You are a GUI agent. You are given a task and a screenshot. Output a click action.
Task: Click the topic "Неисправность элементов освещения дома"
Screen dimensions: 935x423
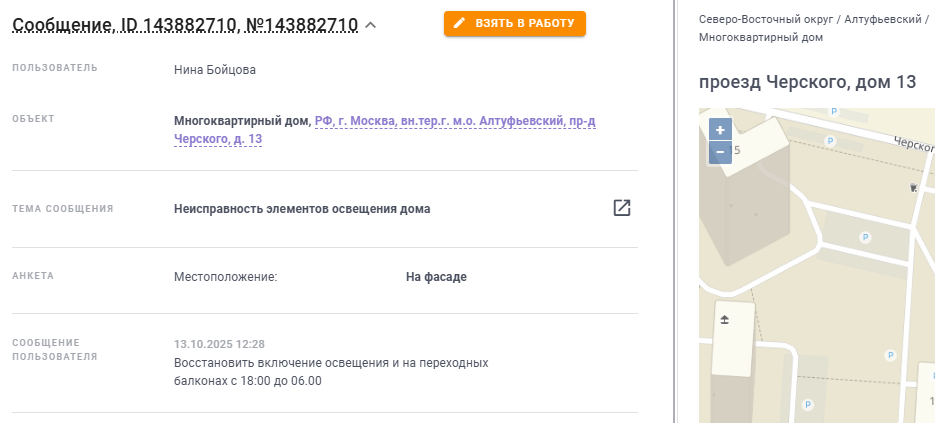302,209
